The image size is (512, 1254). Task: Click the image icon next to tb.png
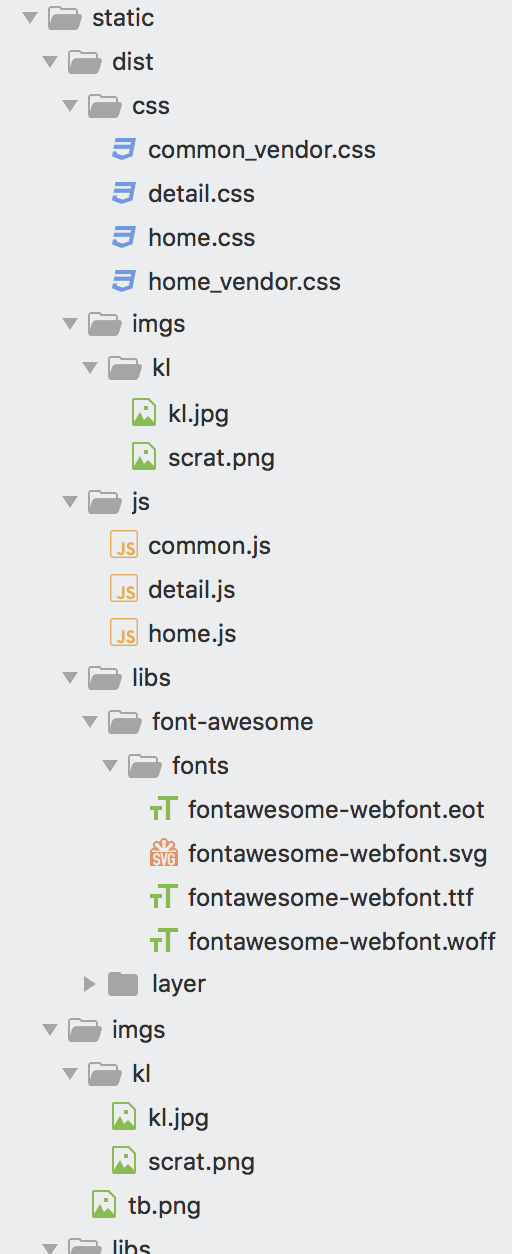(104, 1205)
